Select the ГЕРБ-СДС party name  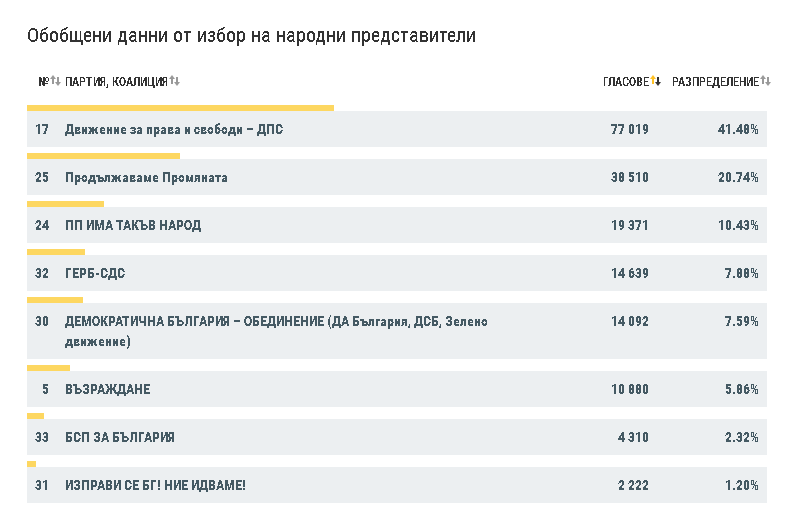[x=95, y=274]
